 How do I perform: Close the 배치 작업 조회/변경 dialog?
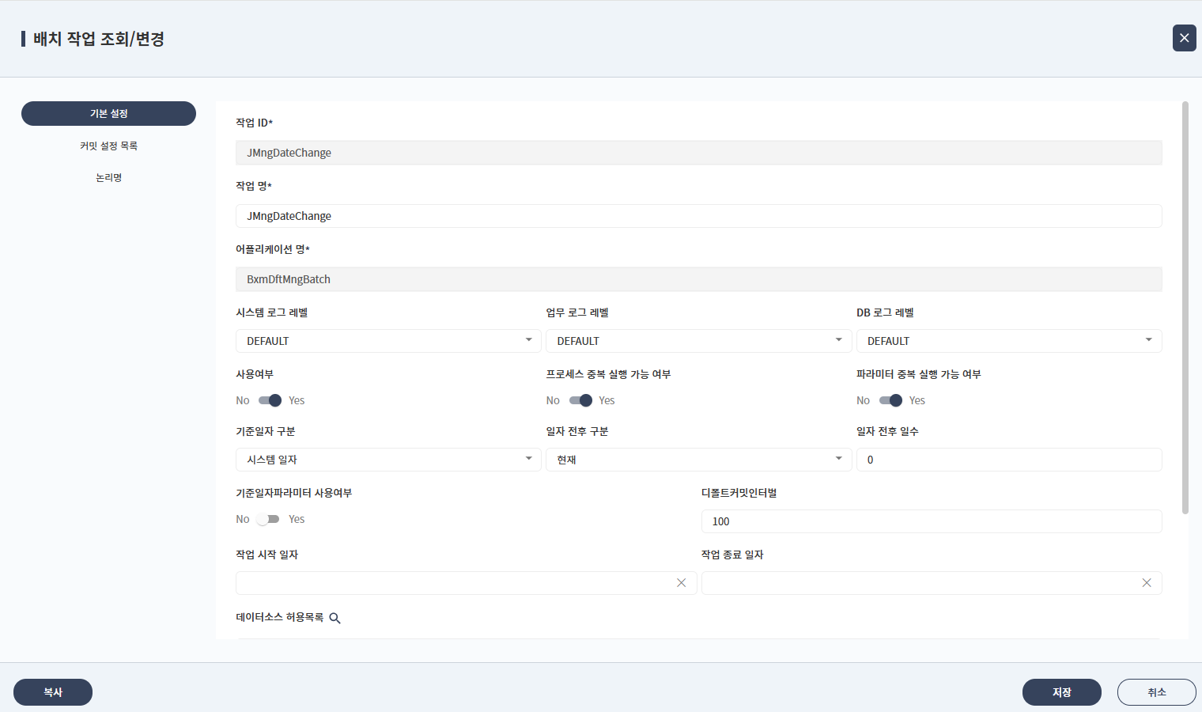pos(1184,38)
